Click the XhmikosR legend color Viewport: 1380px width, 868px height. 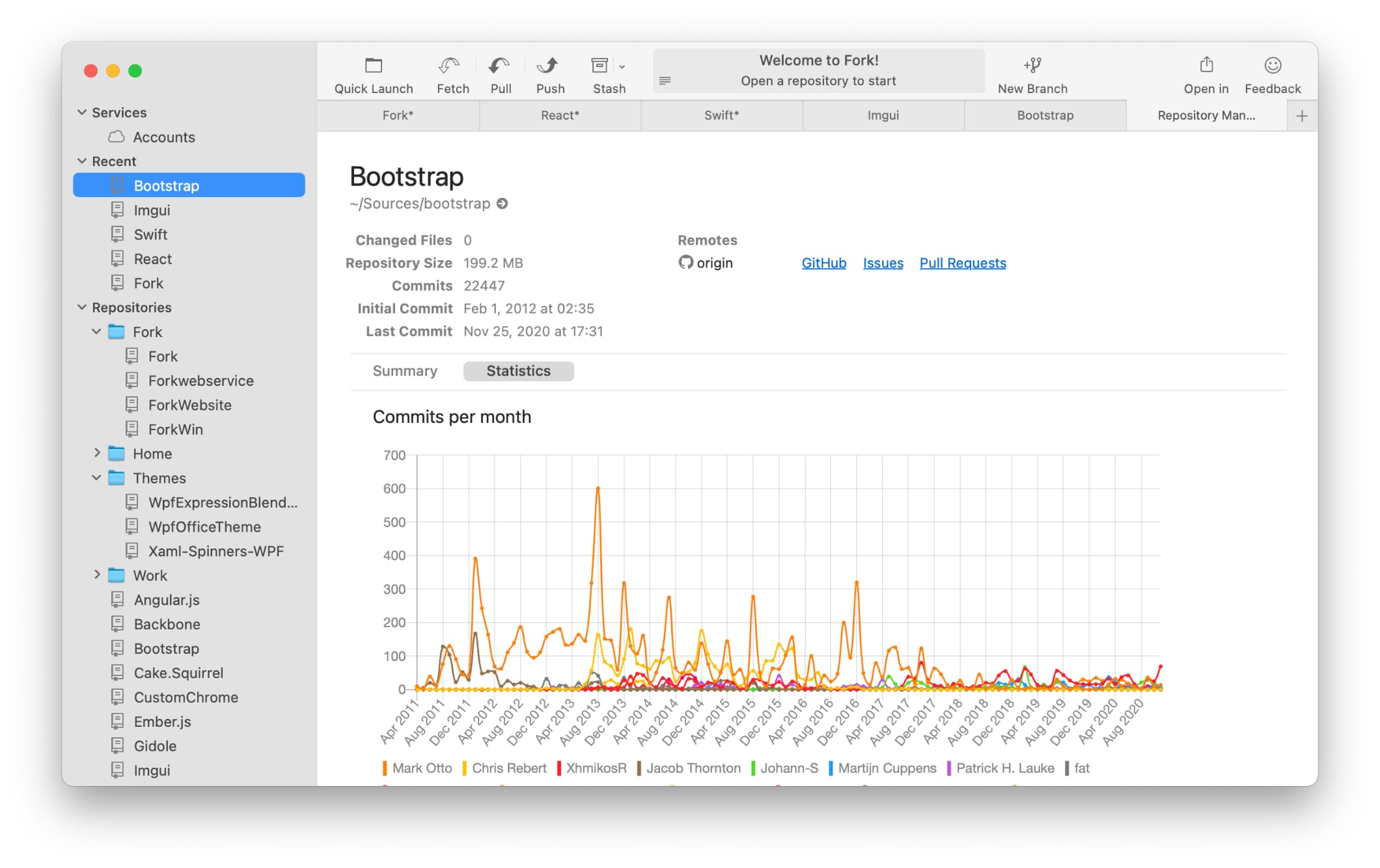559,768
